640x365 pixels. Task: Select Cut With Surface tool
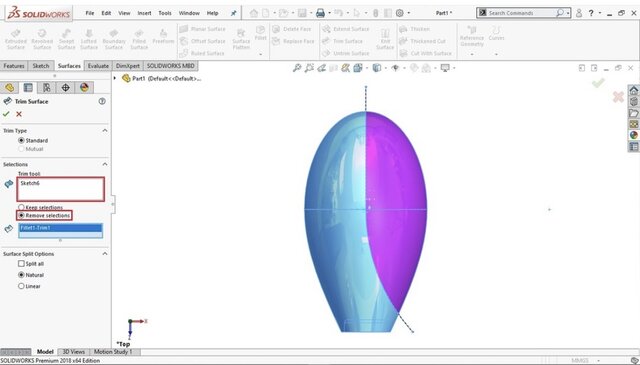click(x=425, y=53)
